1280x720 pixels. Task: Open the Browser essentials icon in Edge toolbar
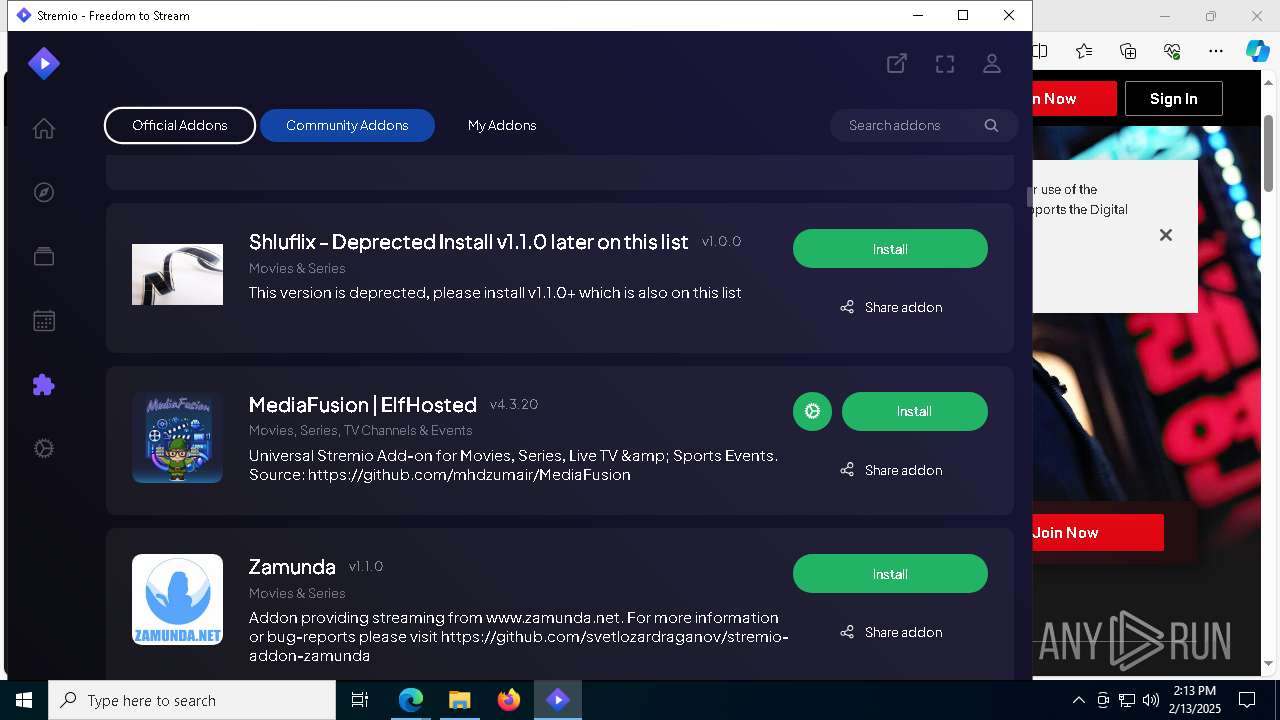click(x=1172, y=51)
